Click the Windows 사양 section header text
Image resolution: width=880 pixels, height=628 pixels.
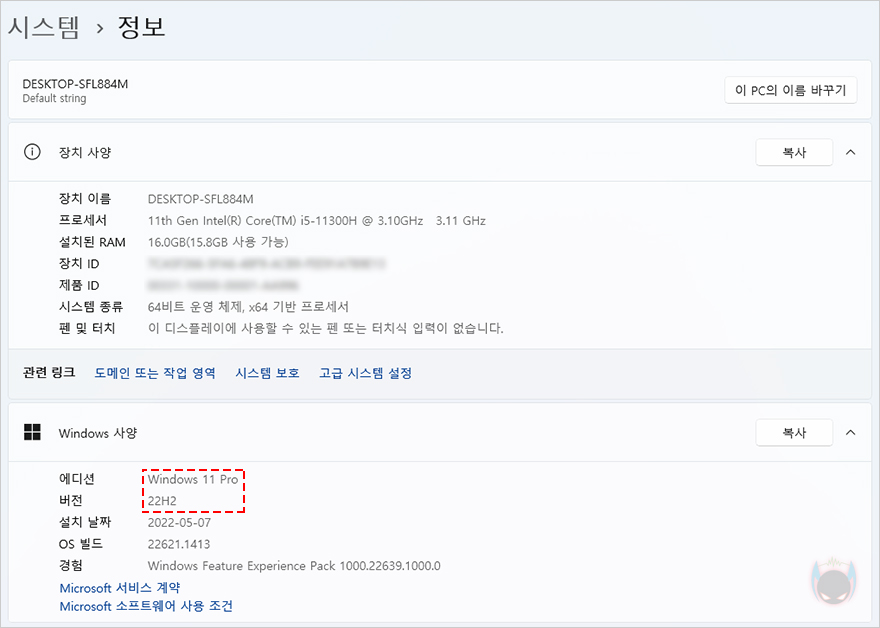(x=98, y=433)
